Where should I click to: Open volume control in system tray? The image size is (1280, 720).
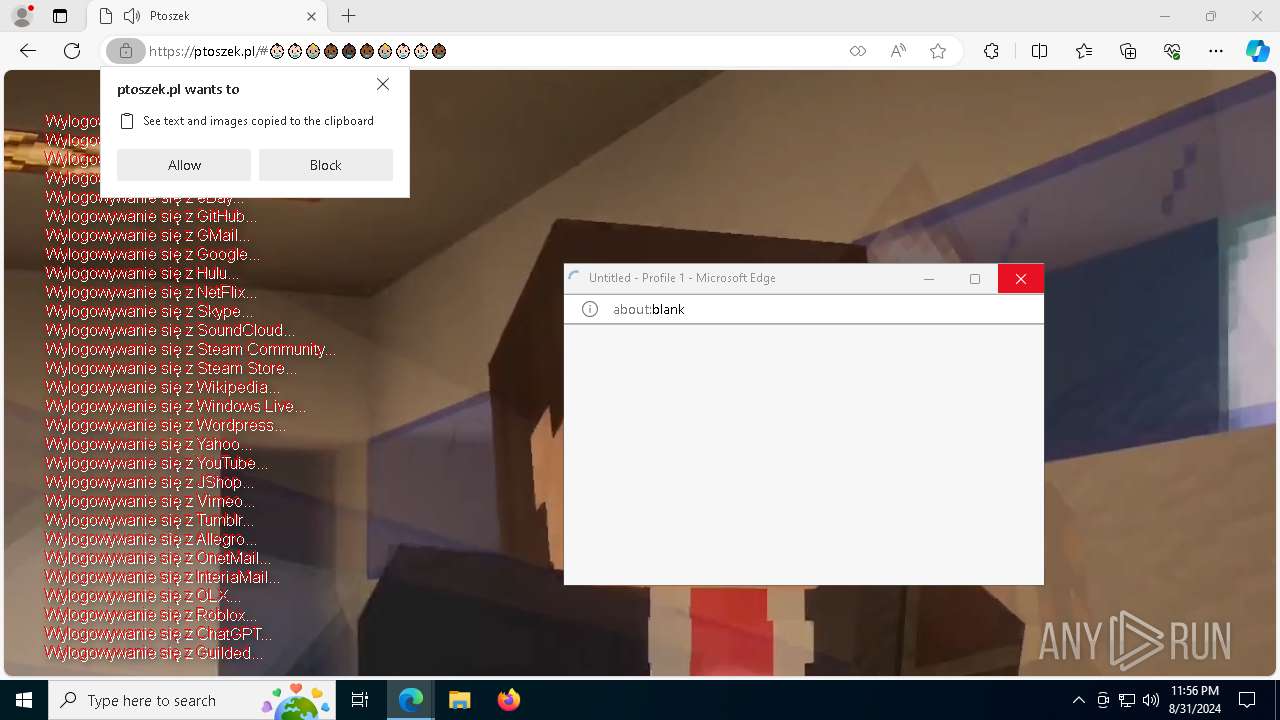coord(1150,700)
